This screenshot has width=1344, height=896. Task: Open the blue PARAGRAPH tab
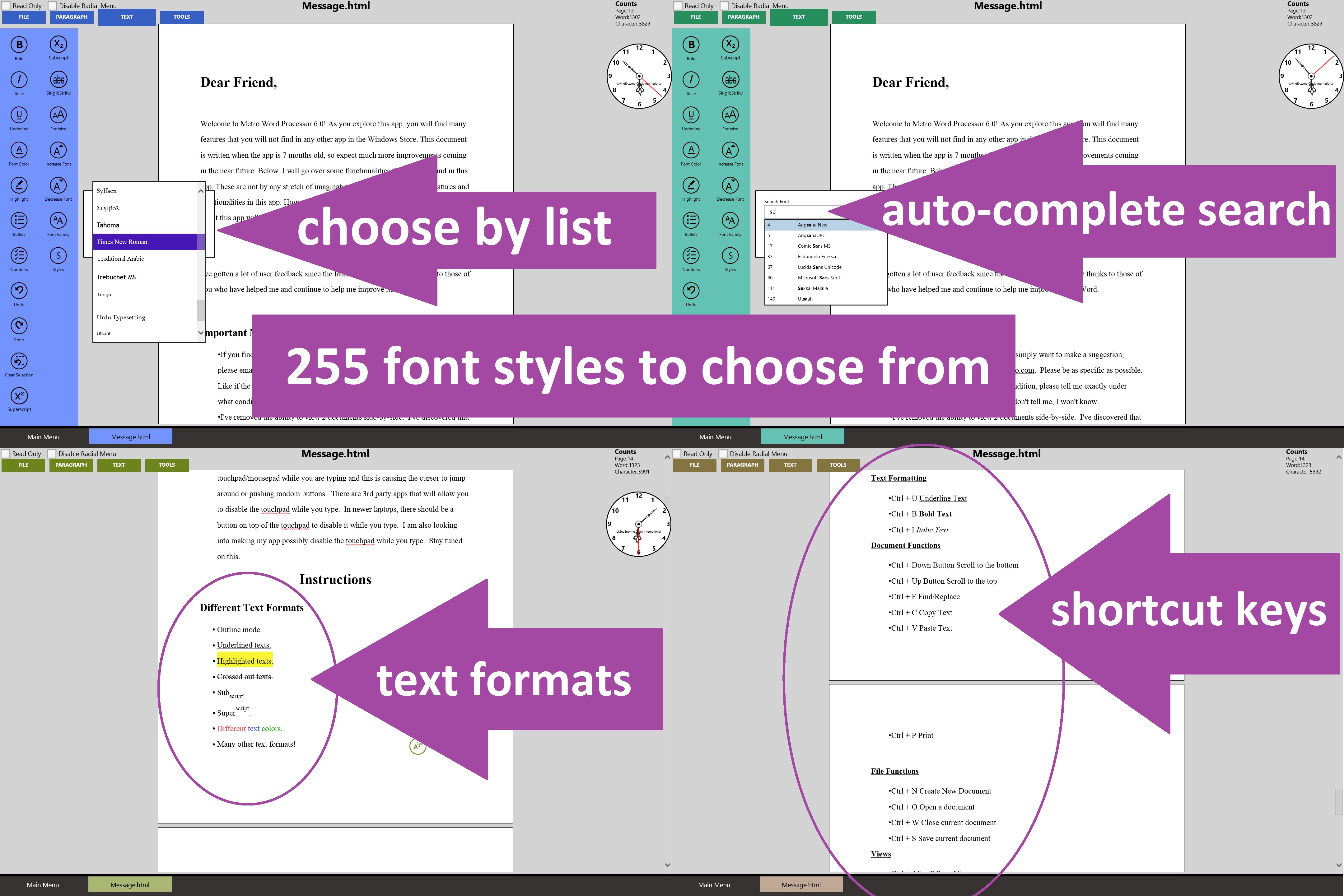pos(72,17)
